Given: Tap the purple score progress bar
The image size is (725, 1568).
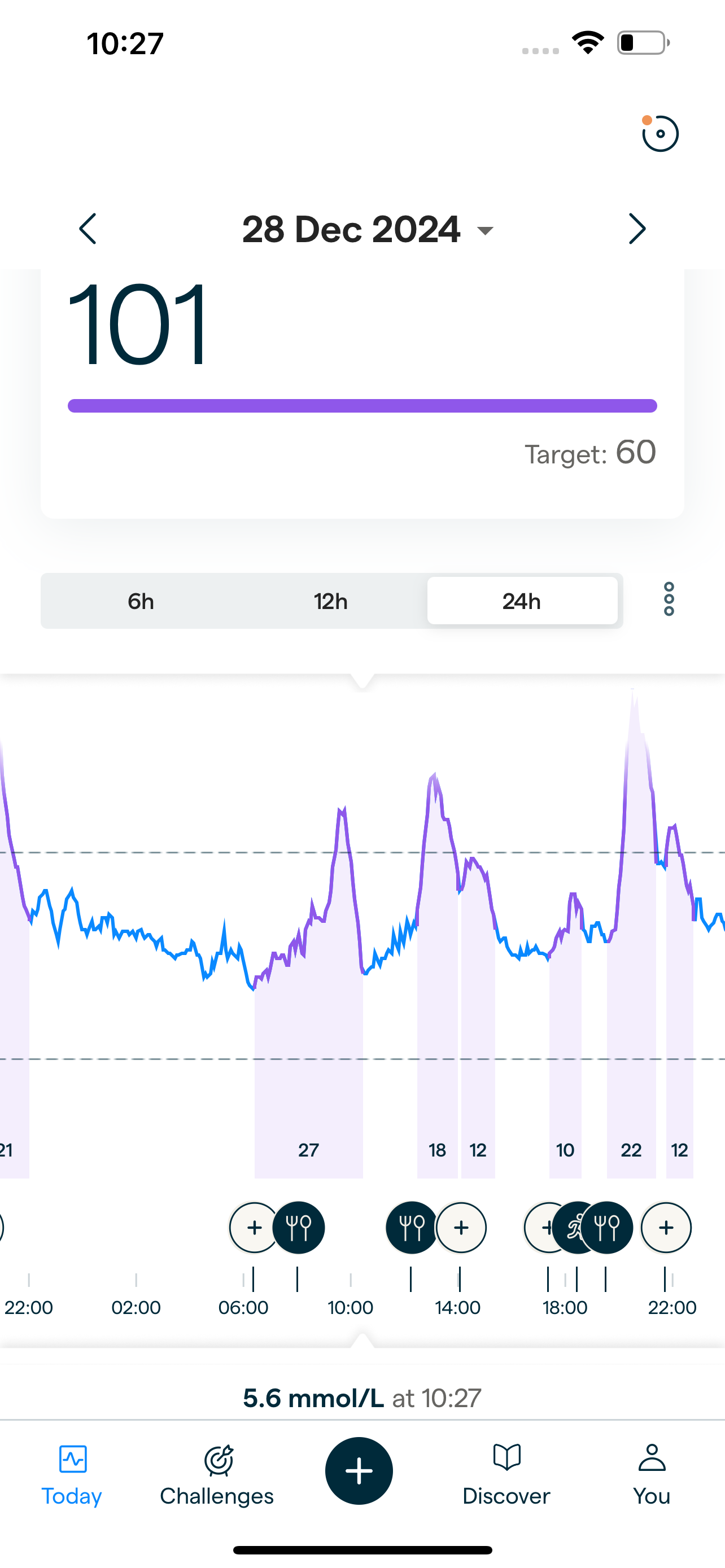Looking at the screenshot, I should 362,406.
